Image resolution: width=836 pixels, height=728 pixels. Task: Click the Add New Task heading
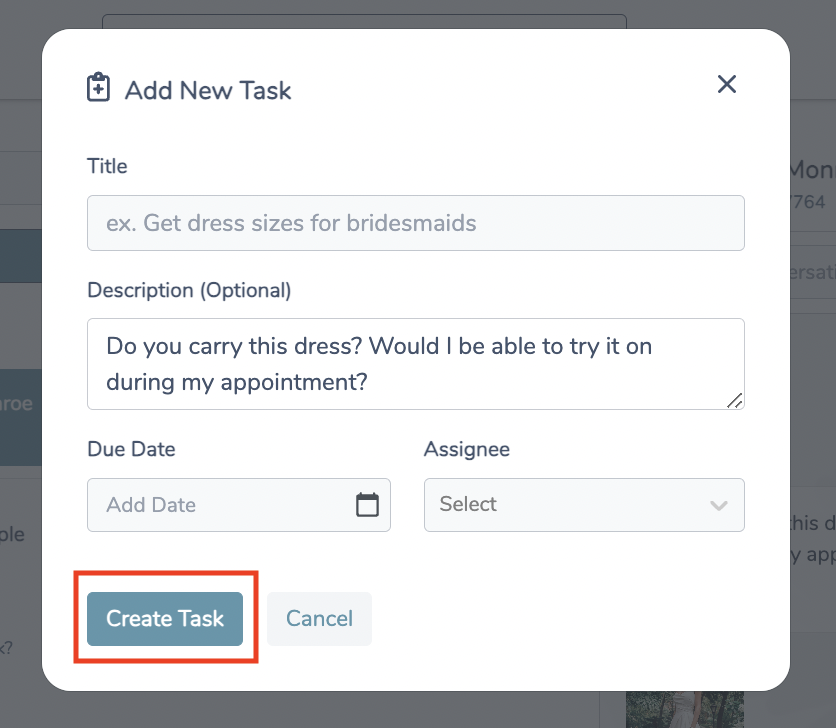tap(208, 90)
